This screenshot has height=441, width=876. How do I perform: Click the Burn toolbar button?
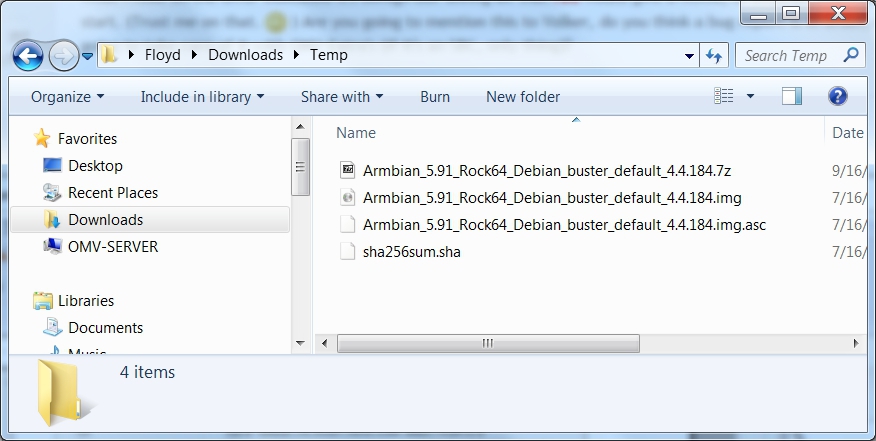click(x=435, y=97)
